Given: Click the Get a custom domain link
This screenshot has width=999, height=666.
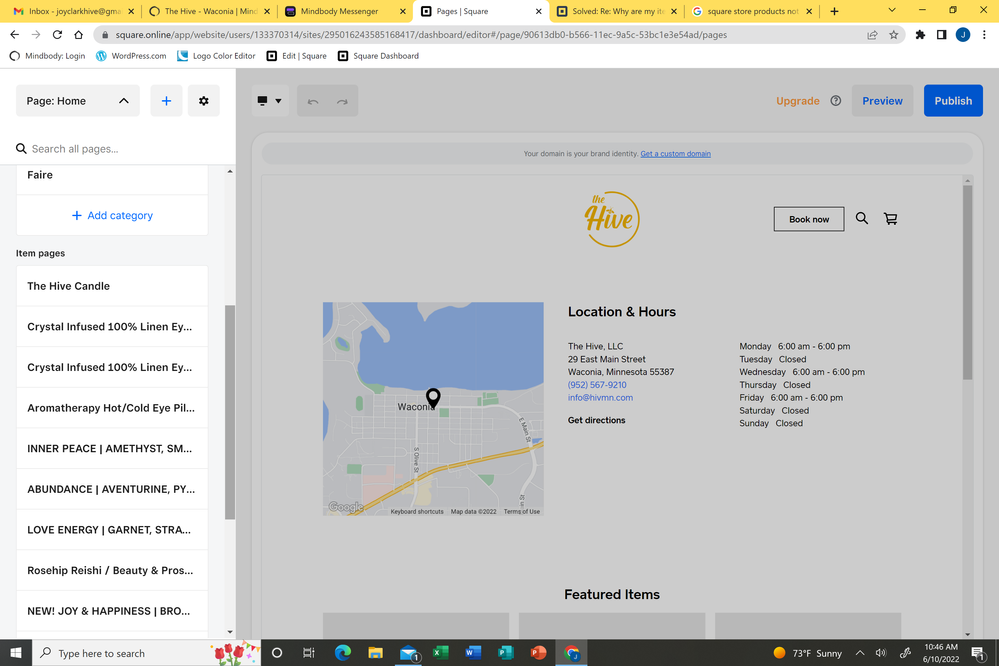Looking at the screenshot, I should pos(675,154).
